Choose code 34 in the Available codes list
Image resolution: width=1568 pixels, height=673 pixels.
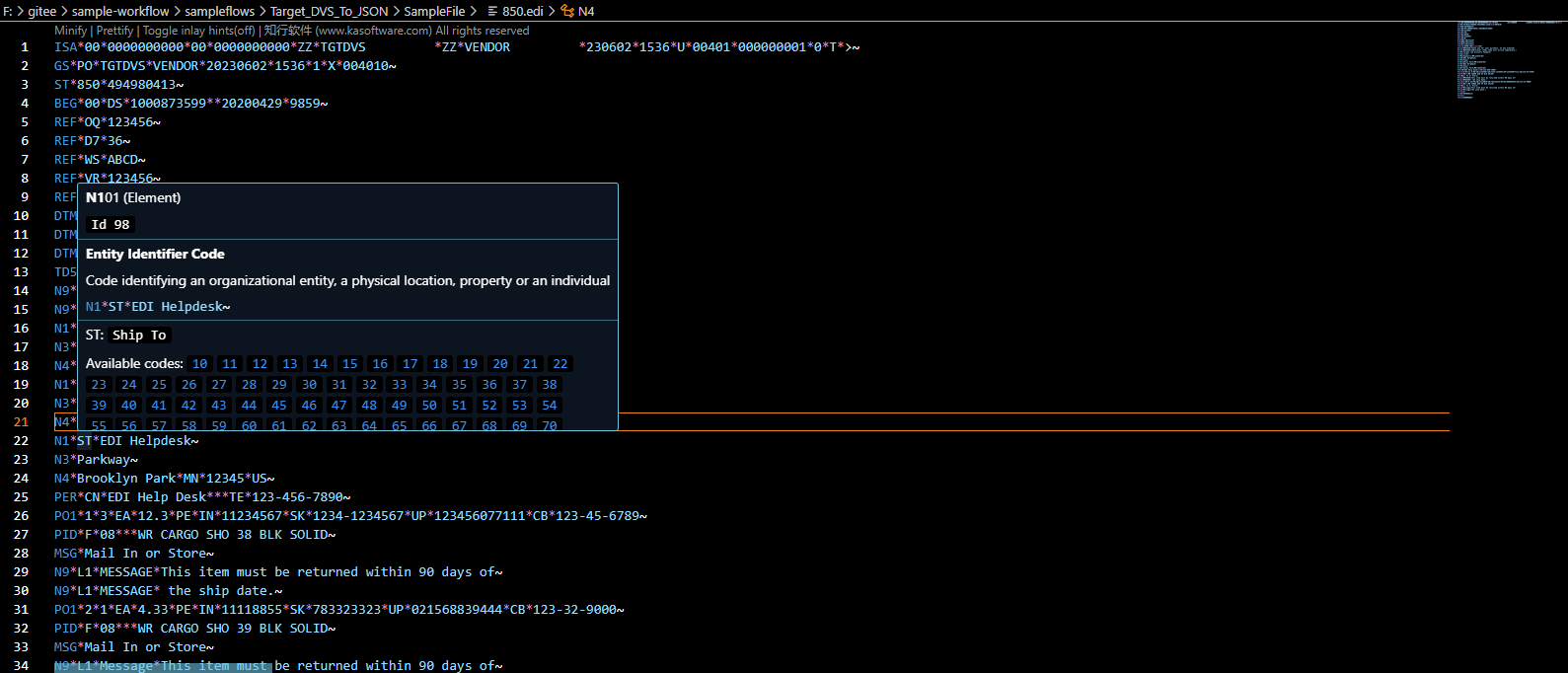429,385
